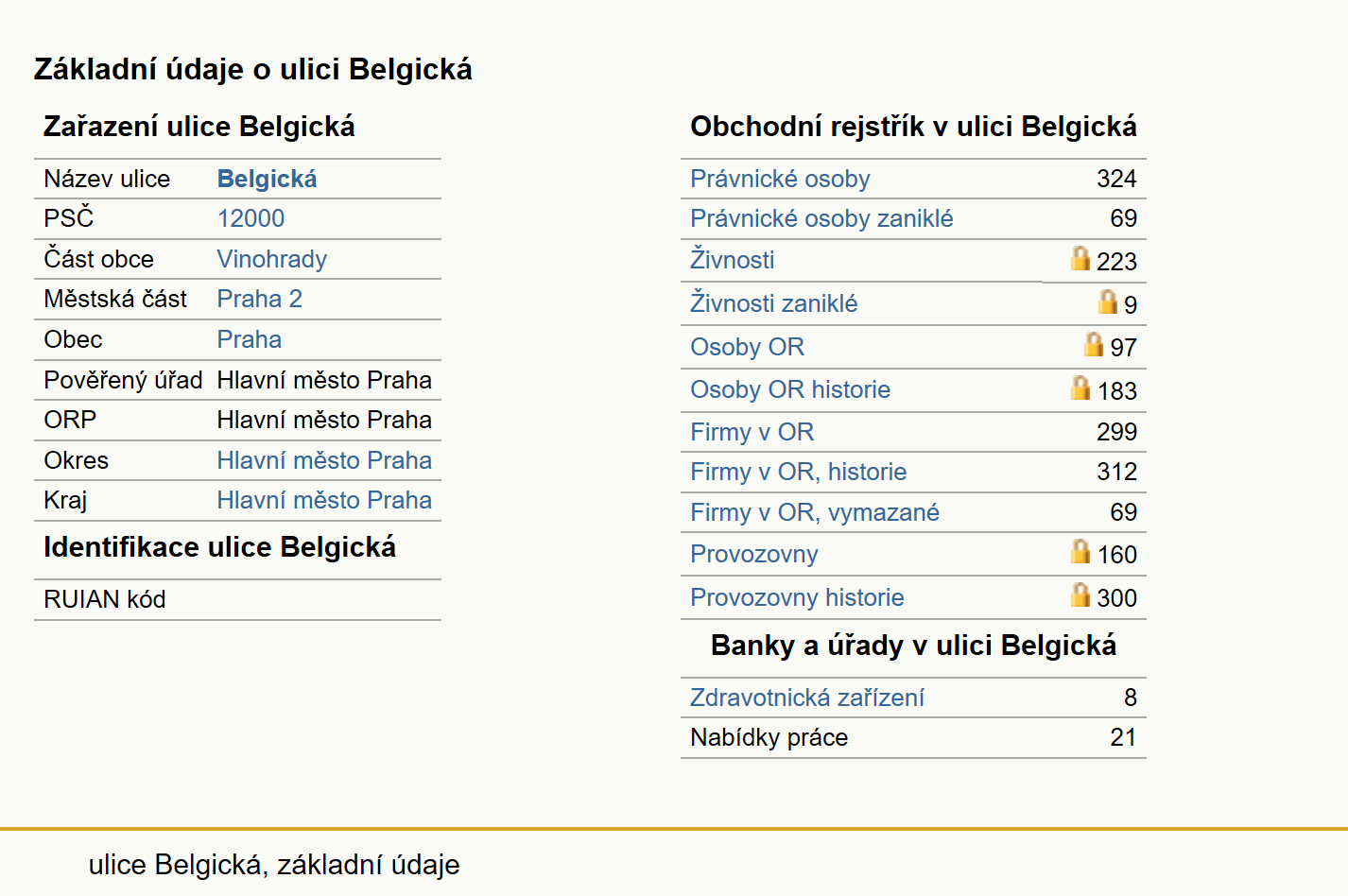Screen dimensions: 1348x896
Task: Show Firmy v OR, vymazané list
Action: pos(815,512)
